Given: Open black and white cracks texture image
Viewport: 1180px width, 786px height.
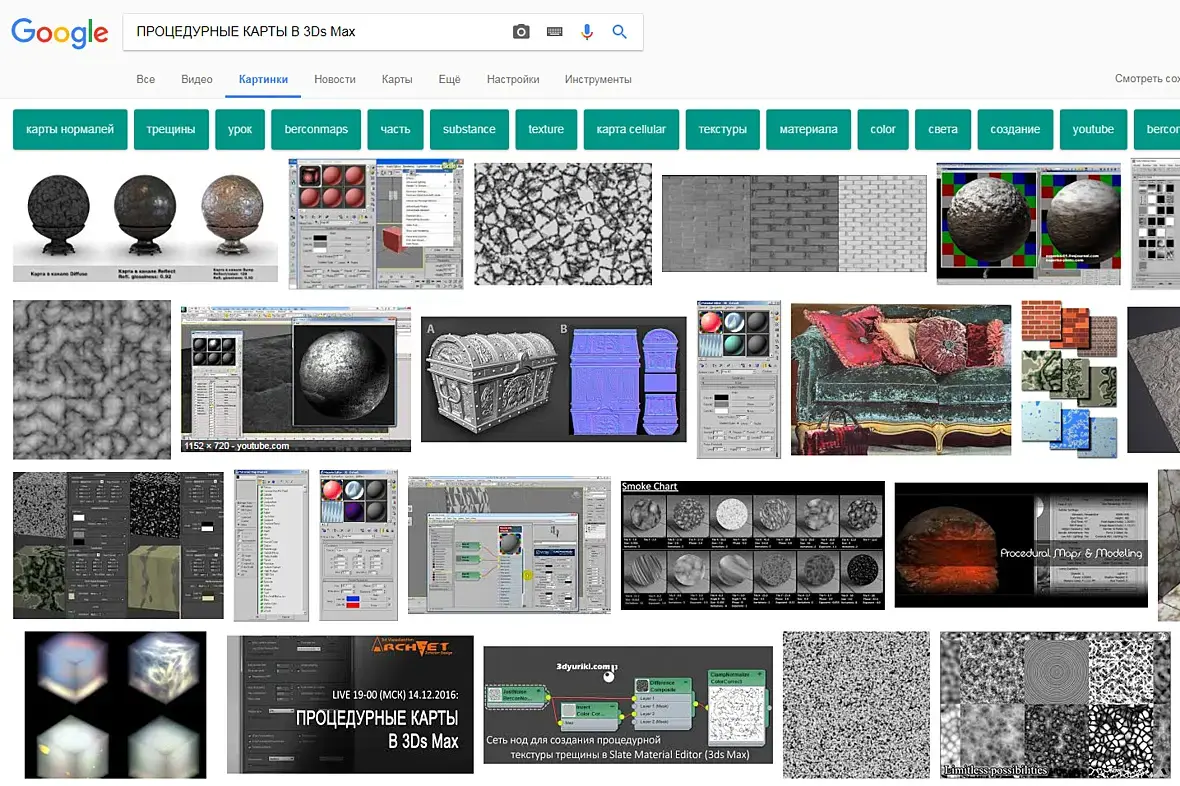Looking at the screenshot, I should [563, 224].
